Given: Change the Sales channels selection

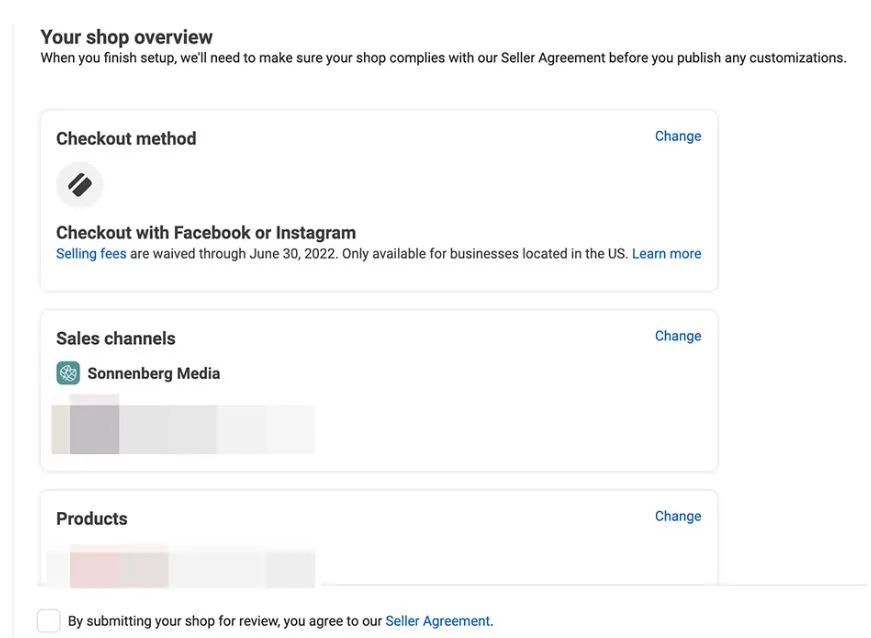Looking at the screenshot, I should point(678,336).
